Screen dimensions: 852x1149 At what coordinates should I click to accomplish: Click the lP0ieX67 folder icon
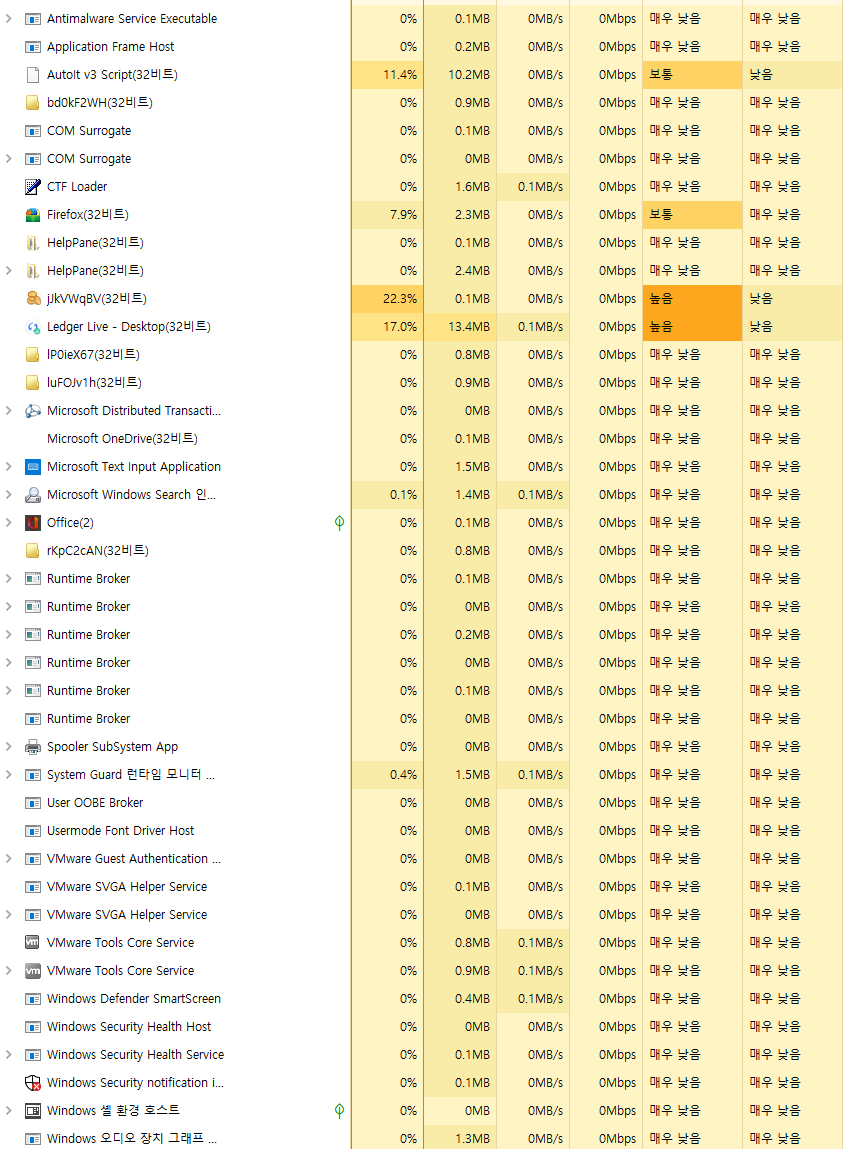[x=32, y=355]
